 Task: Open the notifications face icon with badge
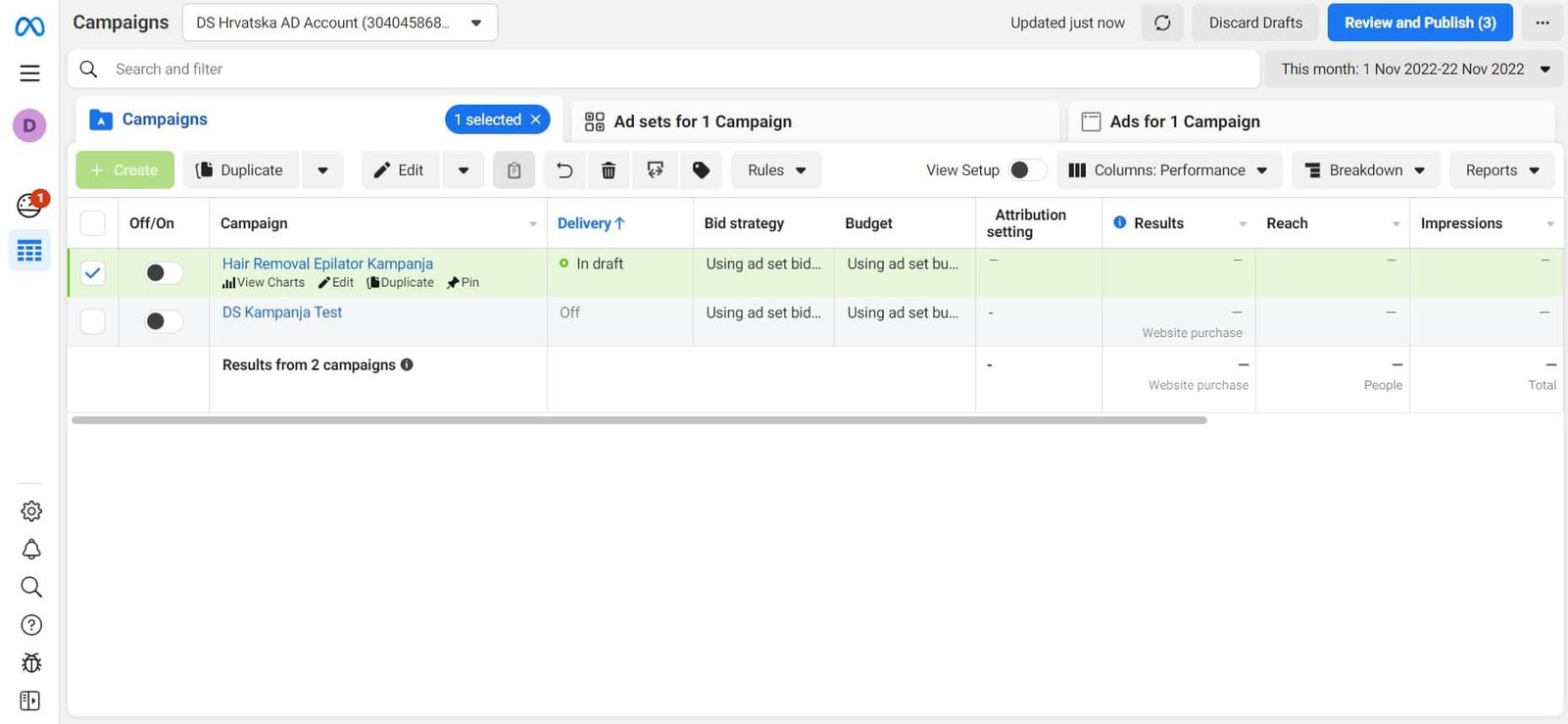(x=30, y=205)
